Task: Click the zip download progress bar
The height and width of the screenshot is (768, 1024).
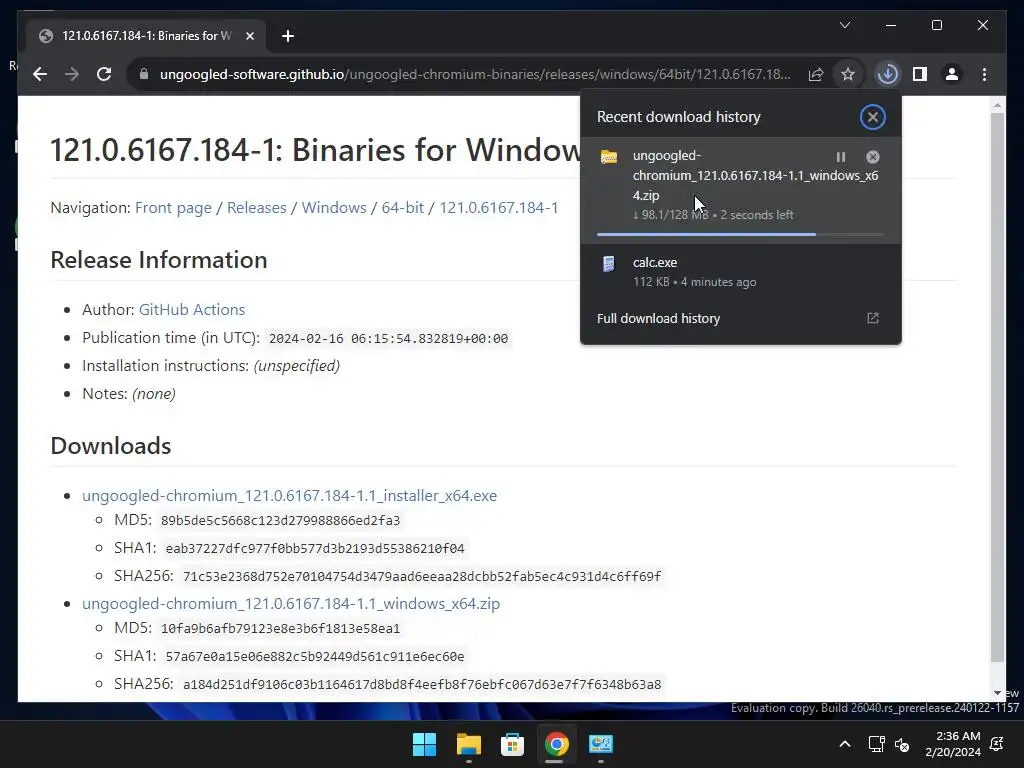Action: 741,234
